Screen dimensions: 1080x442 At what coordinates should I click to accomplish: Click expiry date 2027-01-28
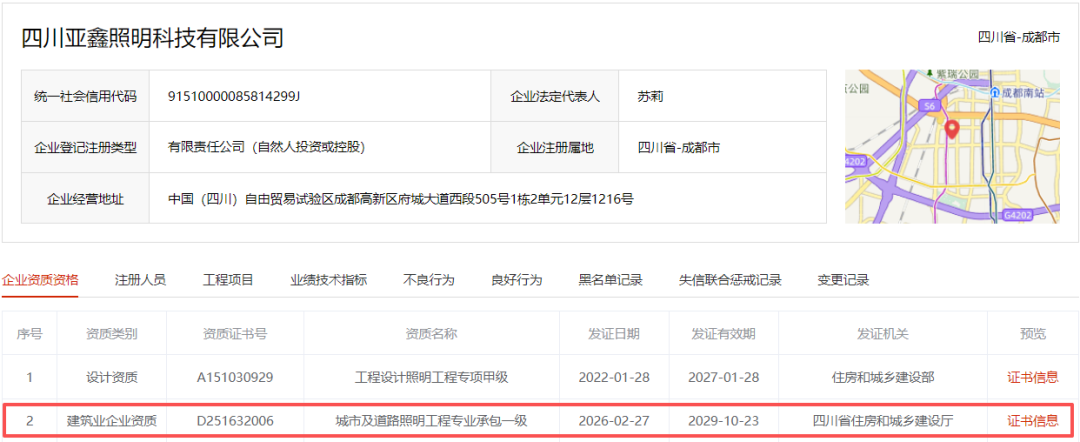[x=723, y=377]
